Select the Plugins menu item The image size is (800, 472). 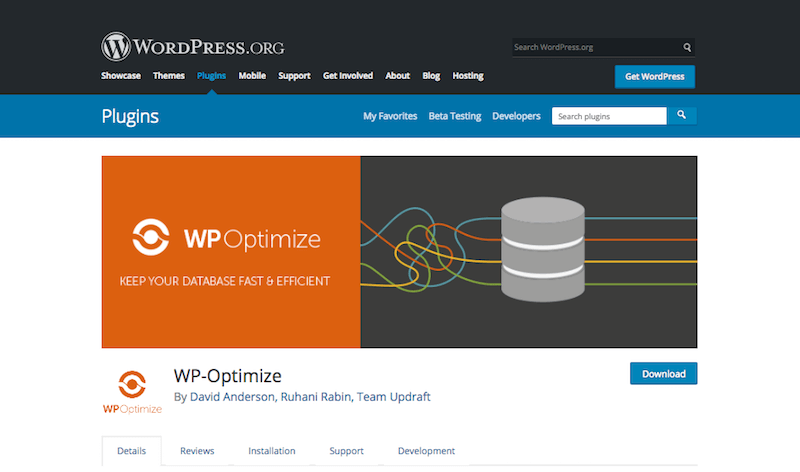(211, 76)
